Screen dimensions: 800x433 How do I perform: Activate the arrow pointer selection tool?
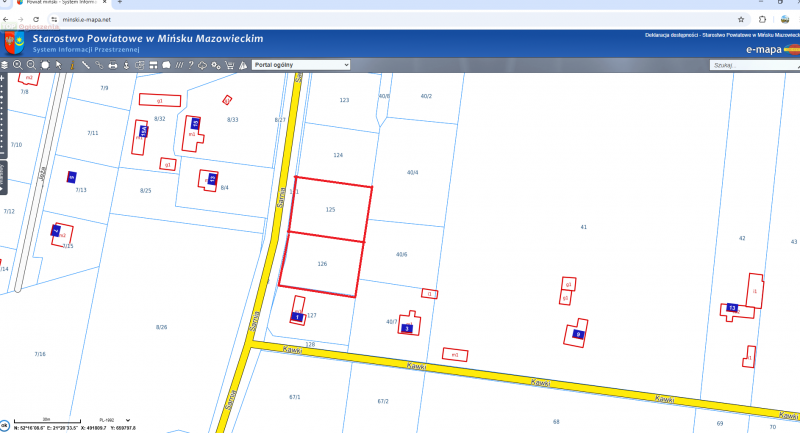(59, 65)
